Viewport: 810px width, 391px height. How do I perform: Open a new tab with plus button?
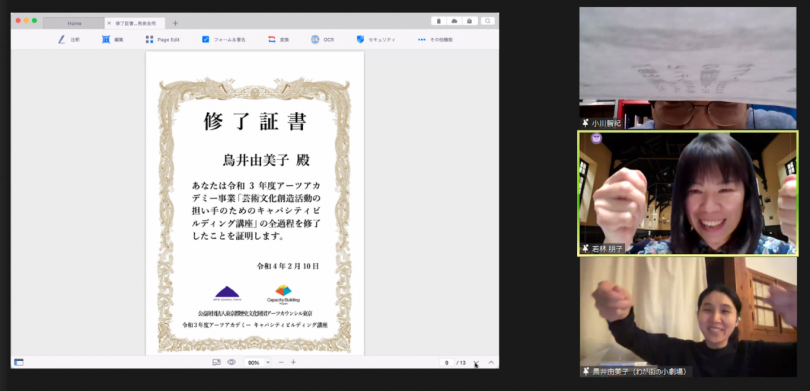click(x=175, y=23)
